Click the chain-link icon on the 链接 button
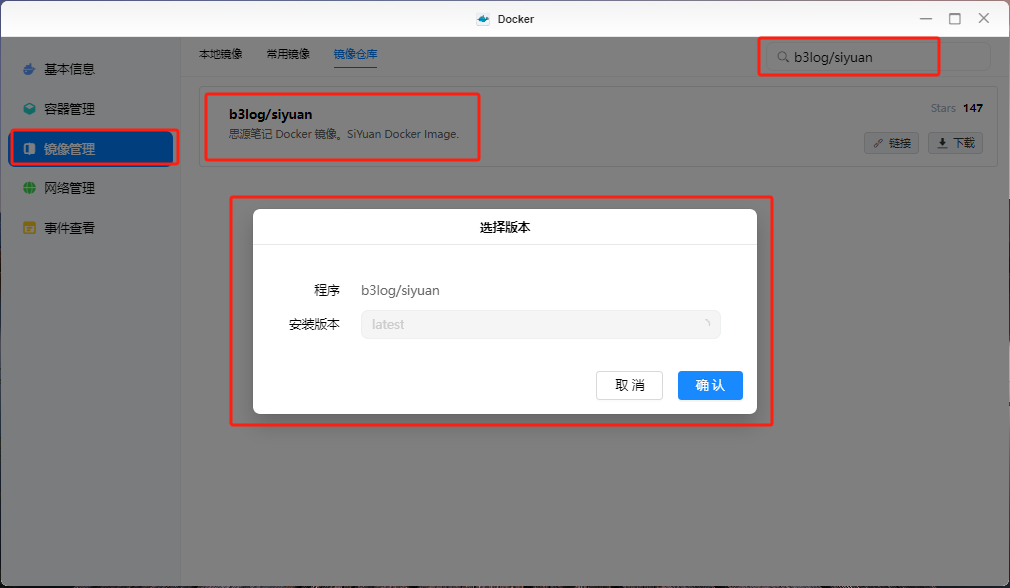 (x=880, y=143)
